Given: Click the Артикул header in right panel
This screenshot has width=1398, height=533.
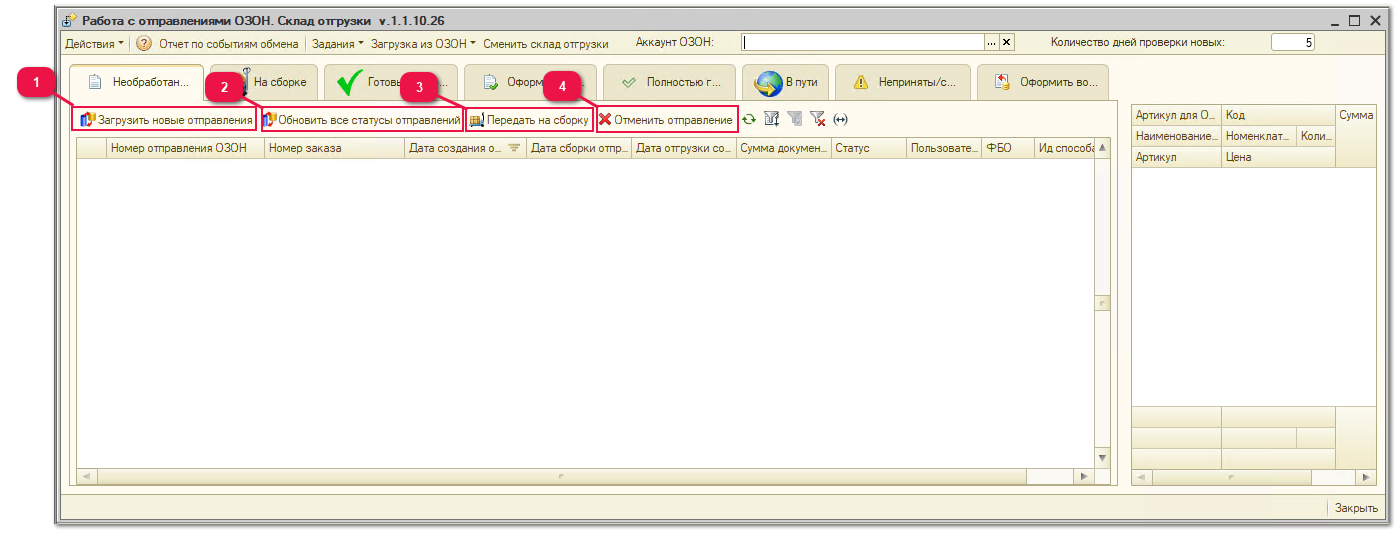Looking at the screenshot, I should 1176,157.
